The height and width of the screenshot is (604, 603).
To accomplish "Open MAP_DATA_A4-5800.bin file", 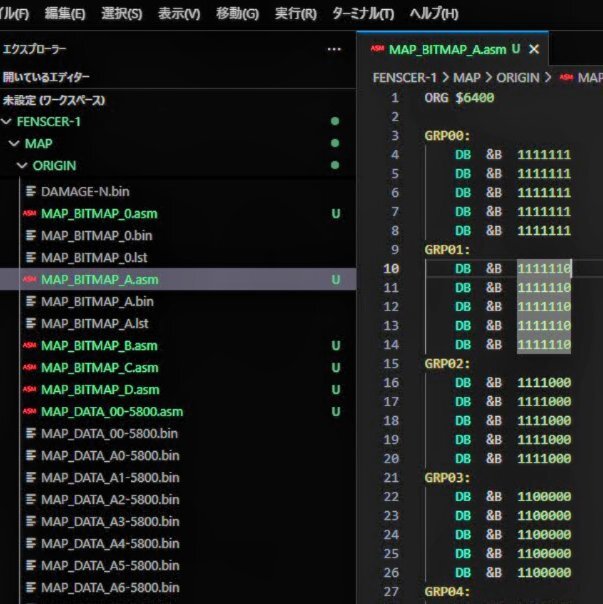I will [x=110, y=543].
